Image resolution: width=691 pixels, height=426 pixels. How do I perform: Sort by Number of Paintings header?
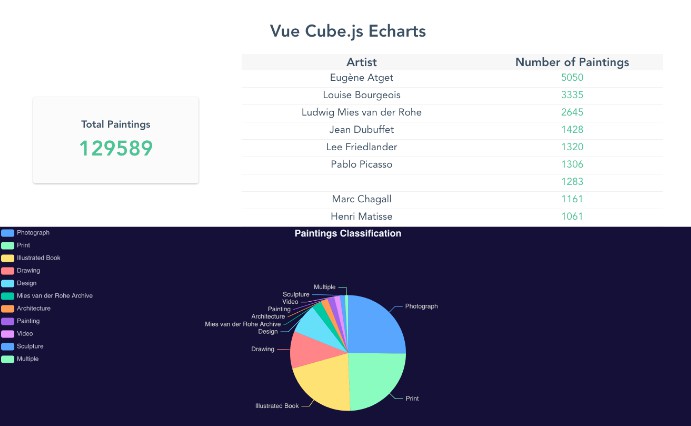point(571,62)
